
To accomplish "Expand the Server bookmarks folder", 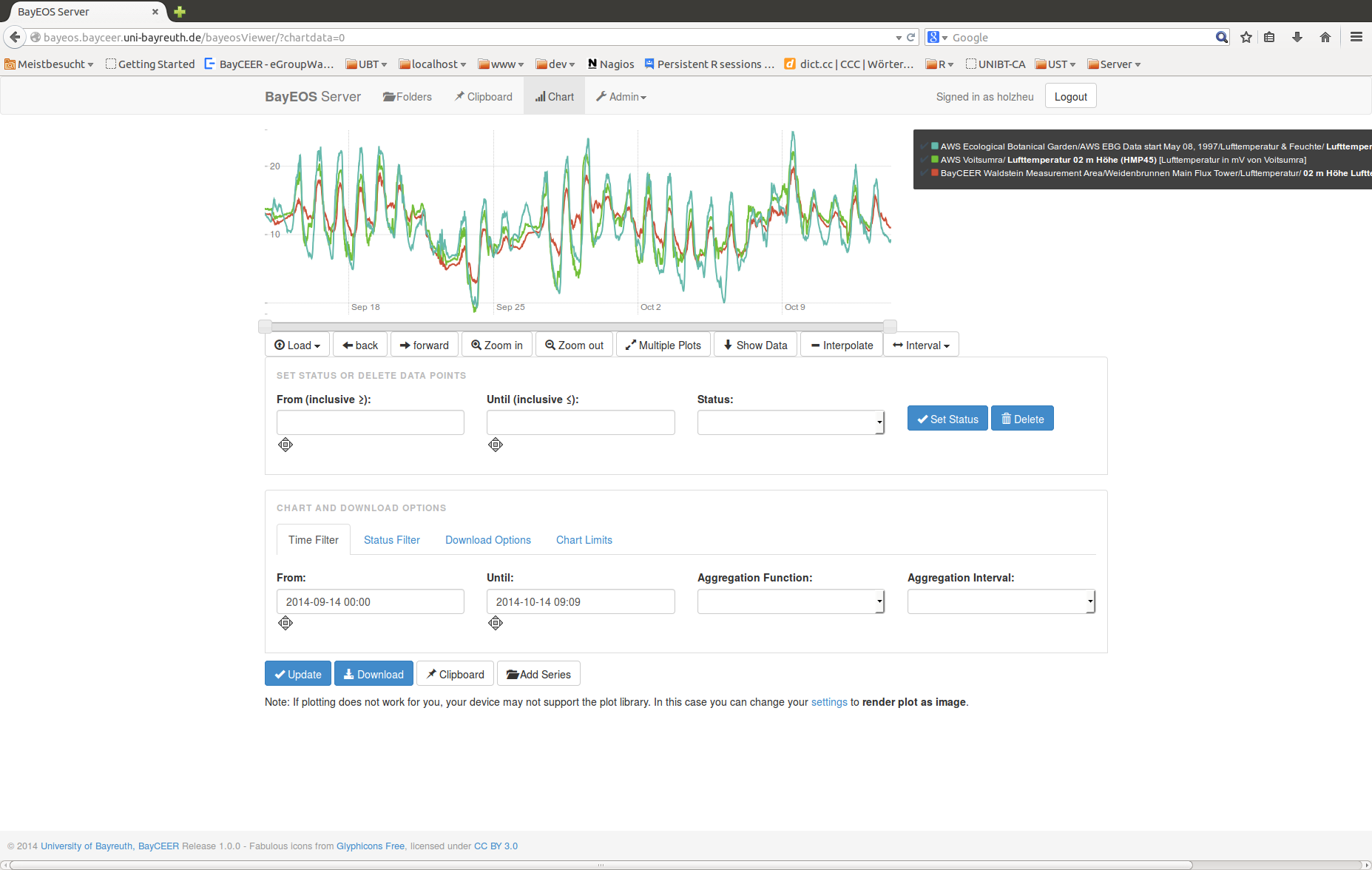I will click(1114, 64).
